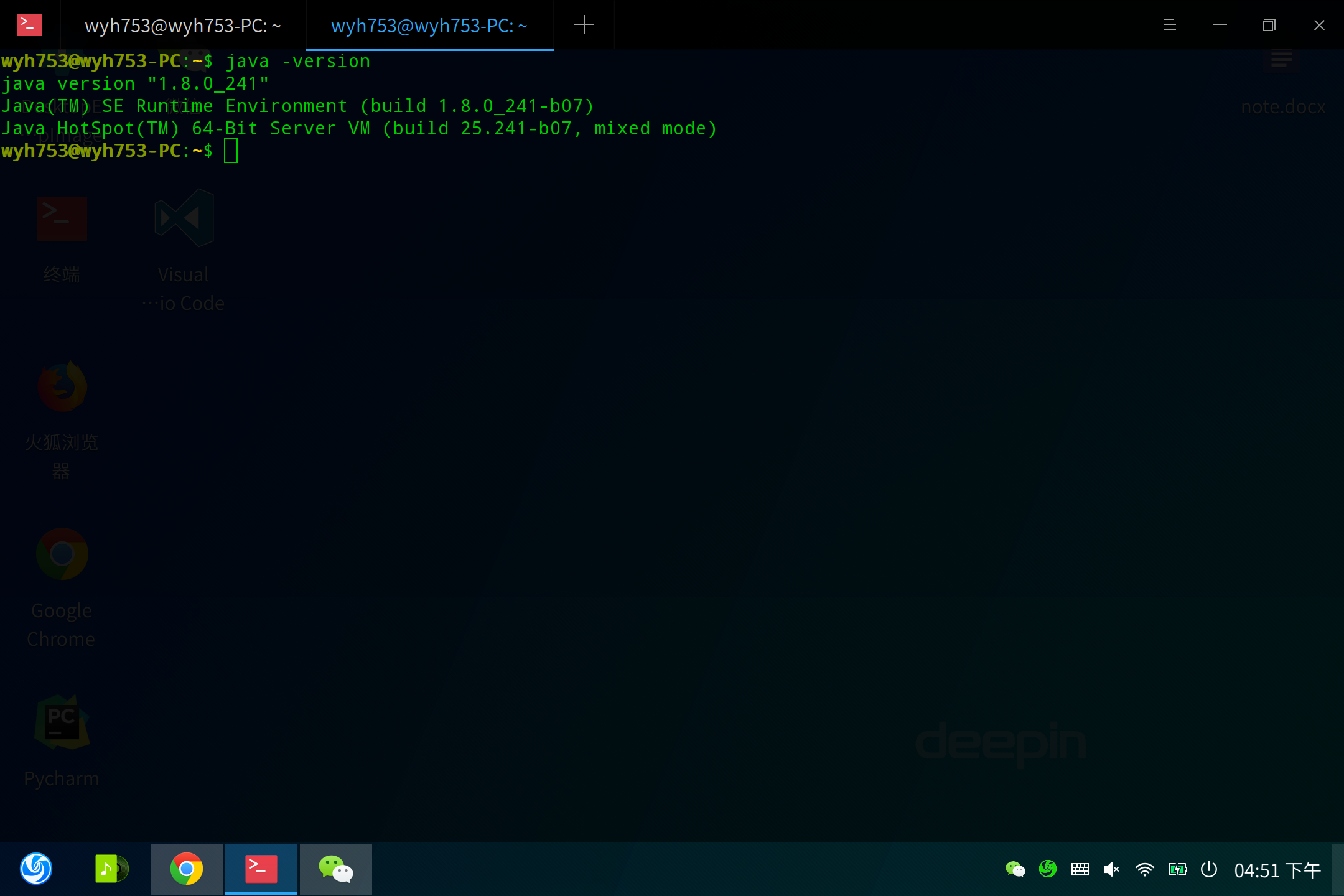Click the WeChat tray icon

point(1015,869)
